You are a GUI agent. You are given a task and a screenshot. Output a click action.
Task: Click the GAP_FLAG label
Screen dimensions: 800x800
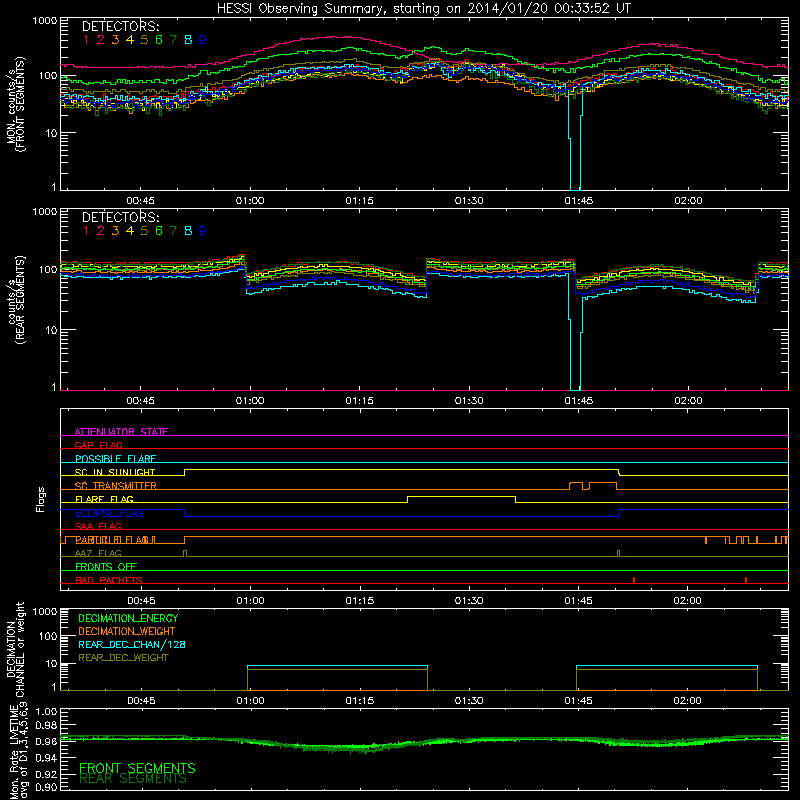[x=98, y=445]
